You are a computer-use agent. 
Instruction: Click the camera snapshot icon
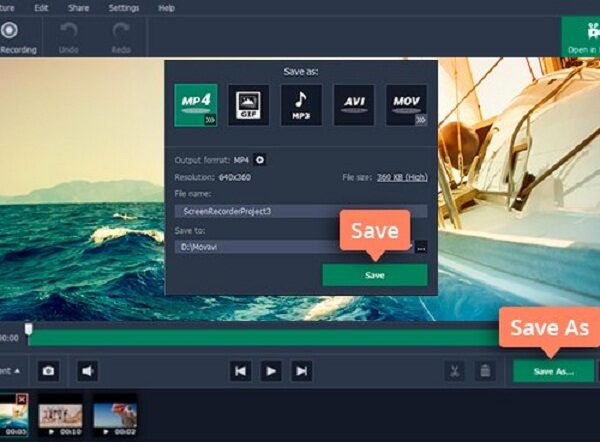click(x=48, y=371)
